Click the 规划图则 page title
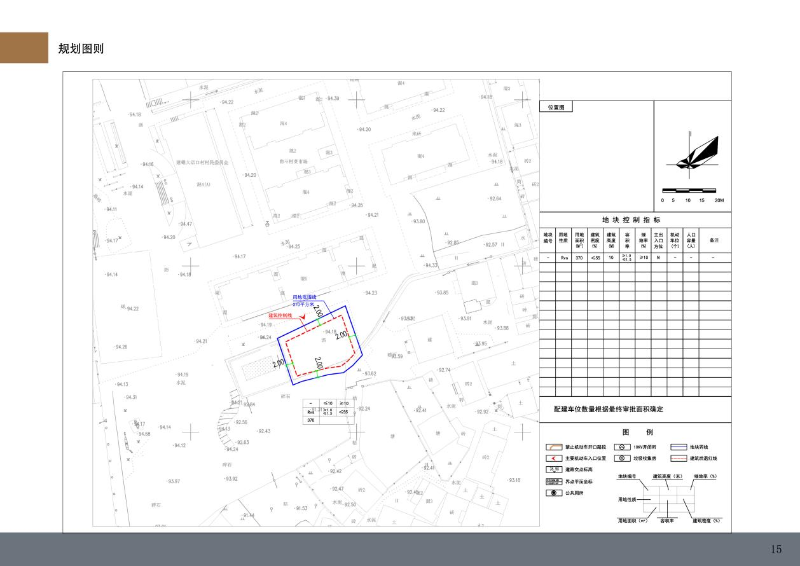800x566 pixels. pyautogui.click(x=81, y=48)
